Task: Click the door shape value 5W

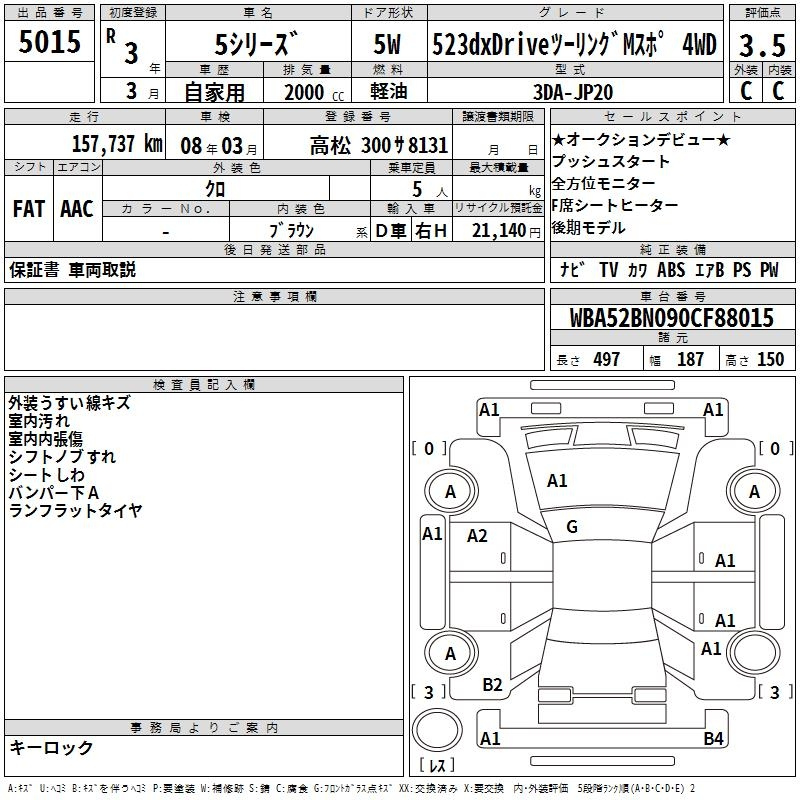Action: [388, 44]
